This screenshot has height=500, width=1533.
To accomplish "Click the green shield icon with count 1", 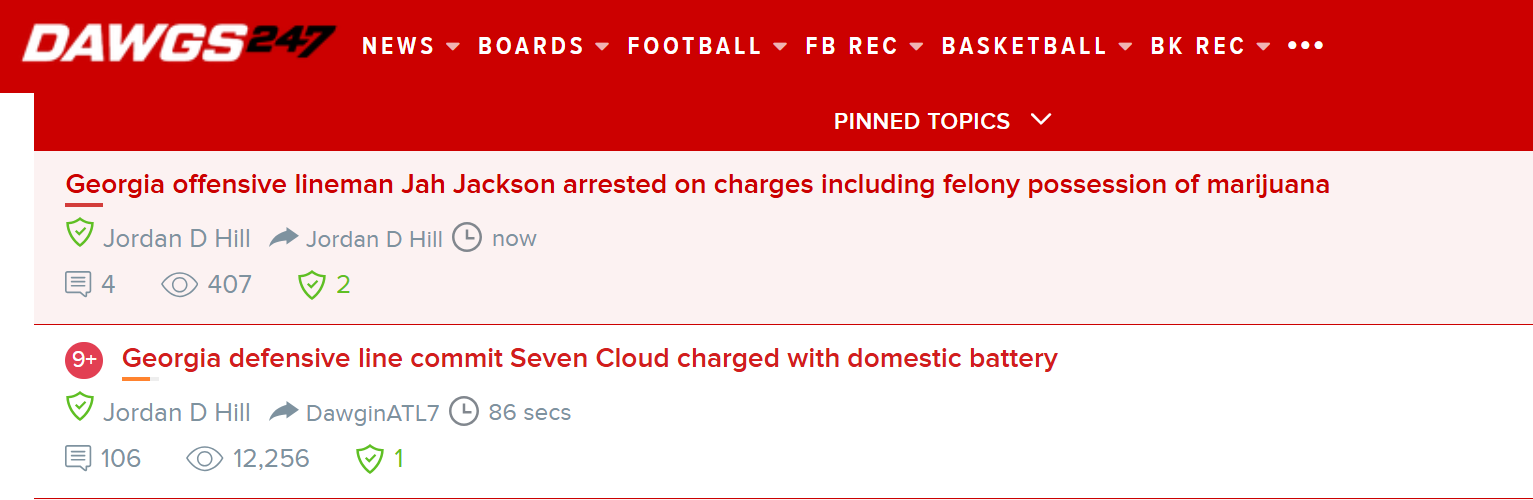I will [x=371, y=459].
